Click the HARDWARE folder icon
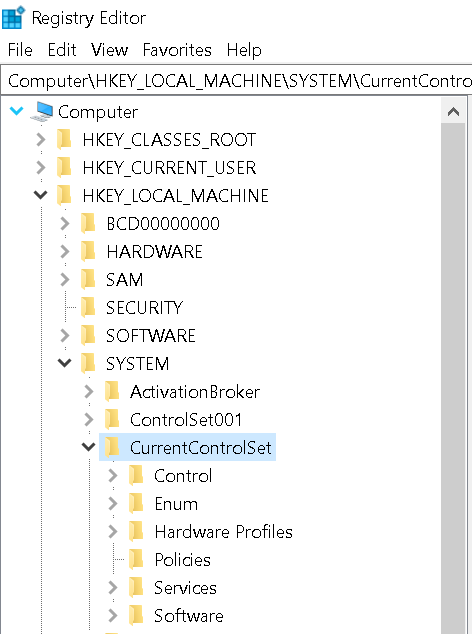Screen dimensions: 472x634 coord(88,251)
